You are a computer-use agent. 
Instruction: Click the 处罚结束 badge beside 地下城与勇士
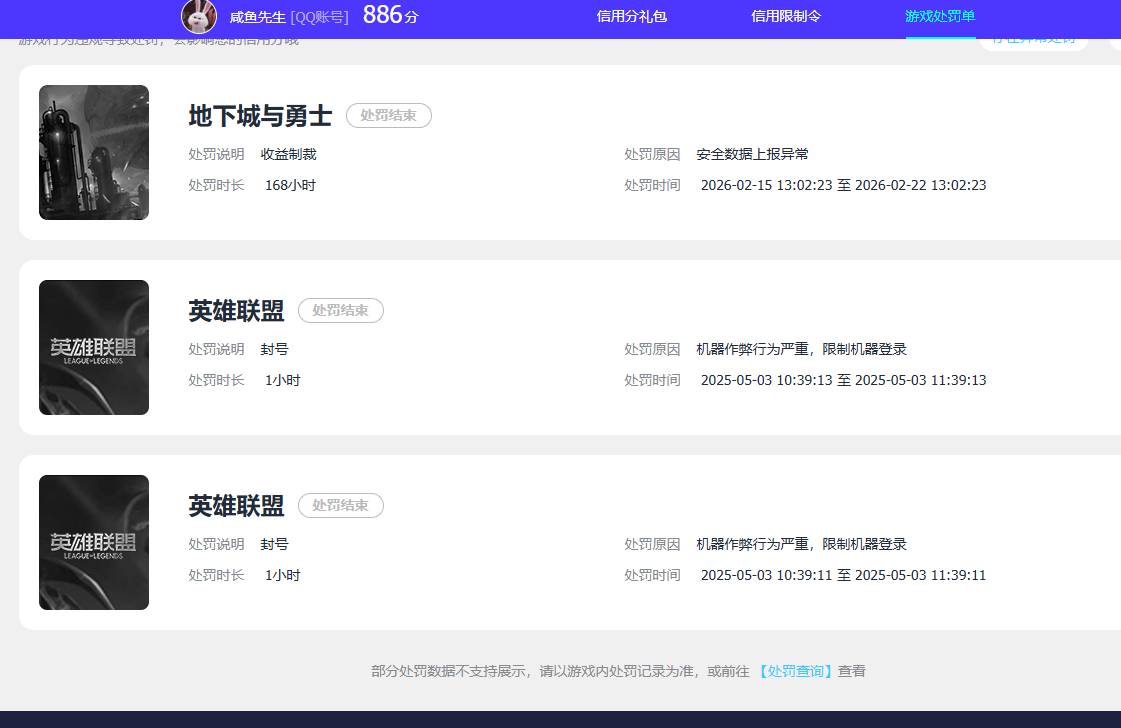point(388,115)
